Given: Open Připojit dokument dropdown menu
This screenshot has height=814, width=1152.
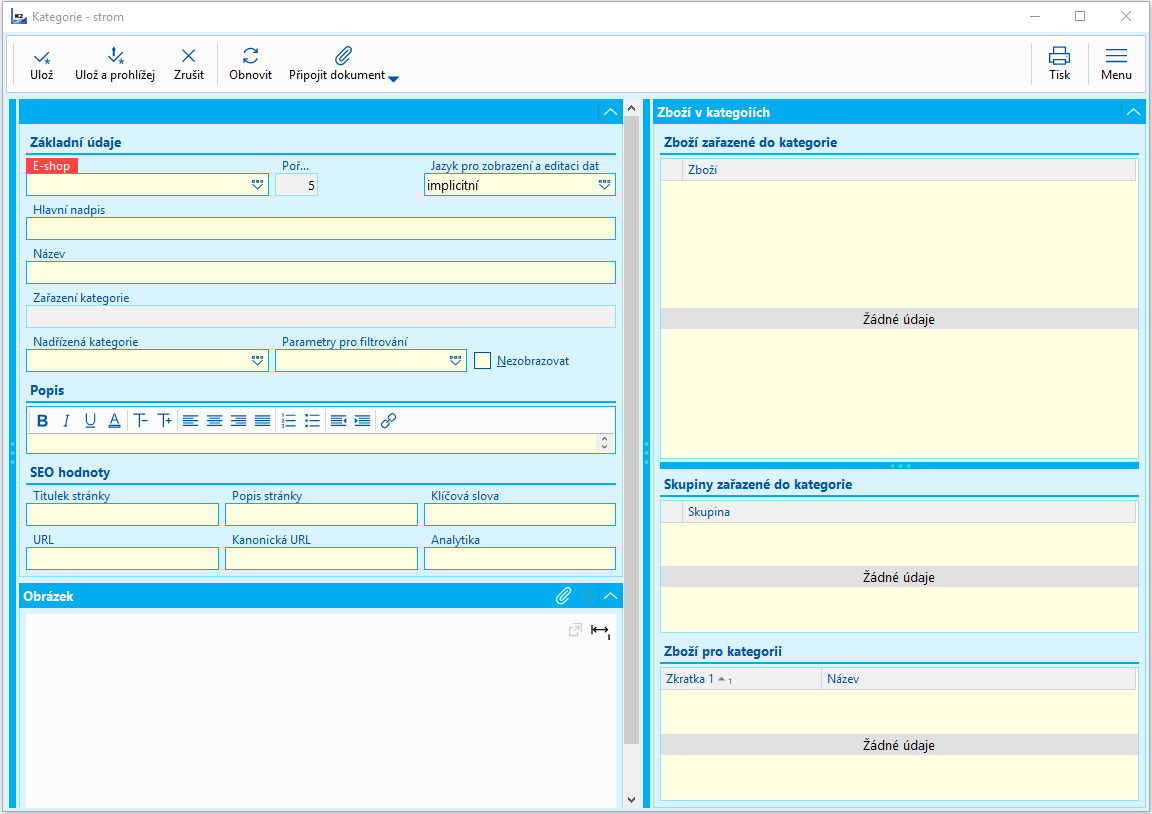Looking at the screenshot, I should point(393,79).
